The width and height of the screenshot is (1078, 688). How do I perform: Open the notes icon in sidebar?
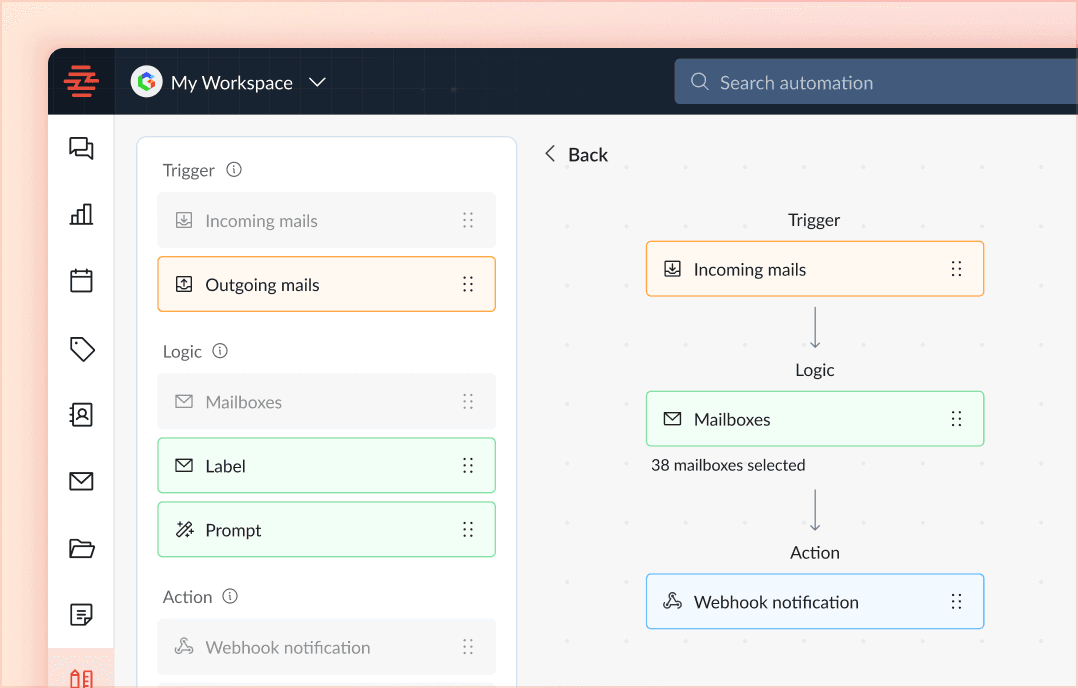click(x=81, y=614)
